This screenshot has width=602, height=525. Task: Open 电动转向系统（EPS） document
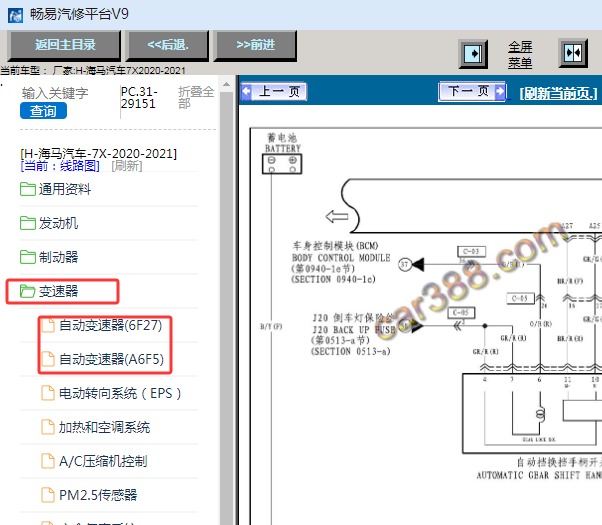point(120,393)
